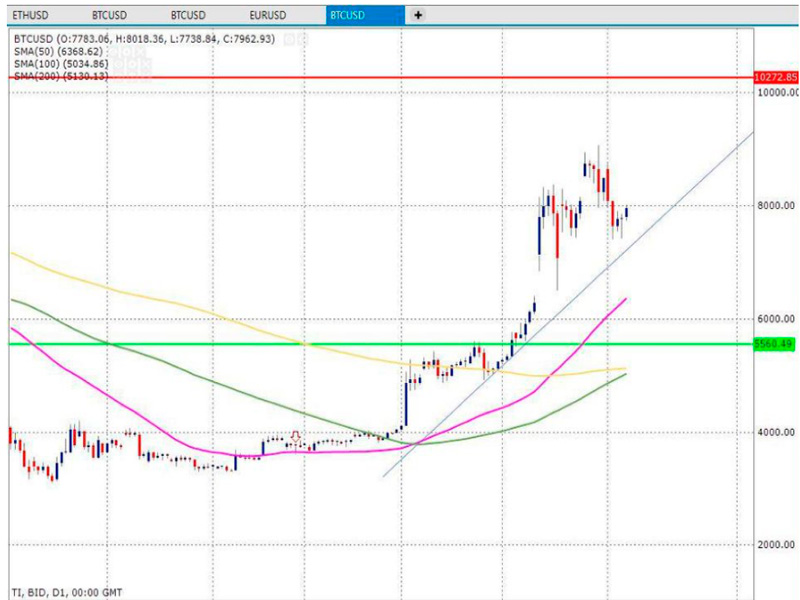Select the red down-arrow marker on chart
Viewport: 800px width, 600px height.
[295, 437]
